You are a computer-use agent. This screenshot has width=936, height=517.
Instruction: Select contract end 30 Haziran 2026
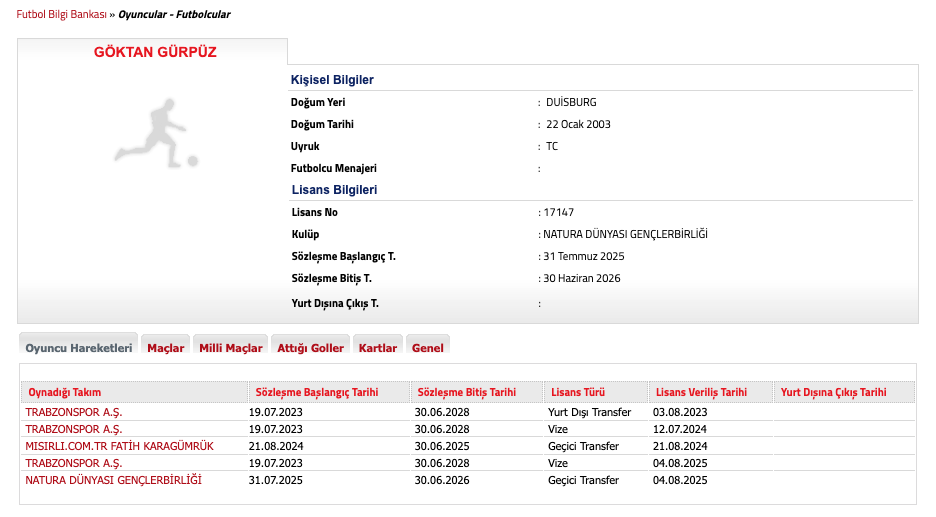click(x=582, y=278)
